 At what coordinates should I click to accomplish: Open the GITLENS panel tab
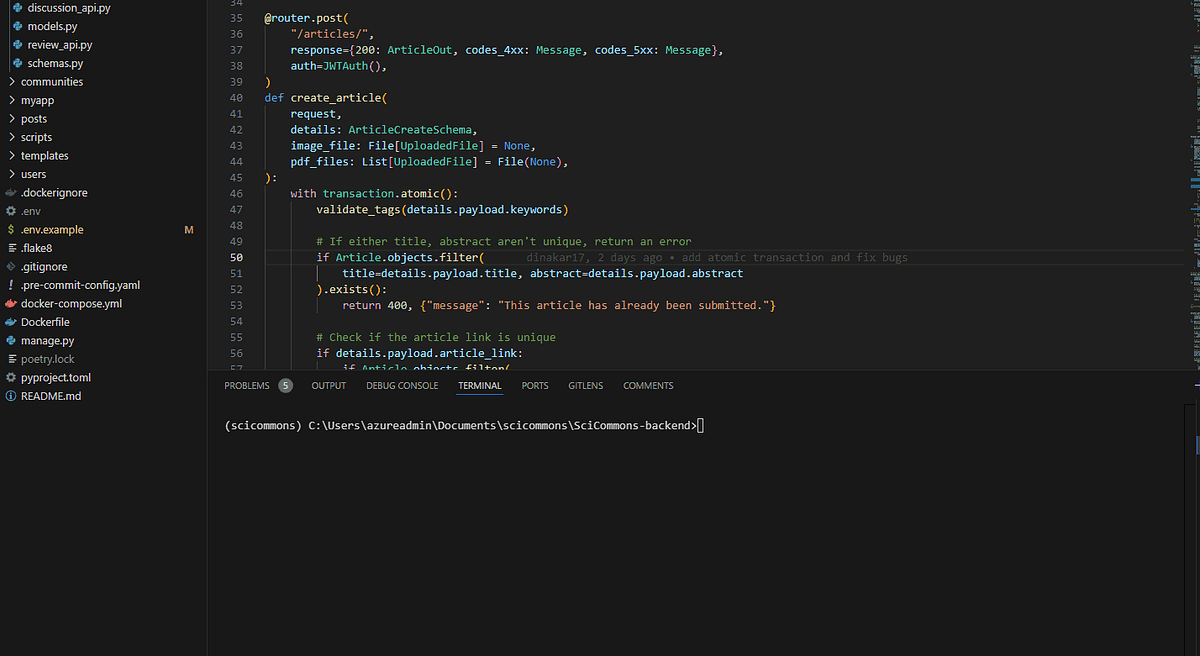(x=585, y=385)
